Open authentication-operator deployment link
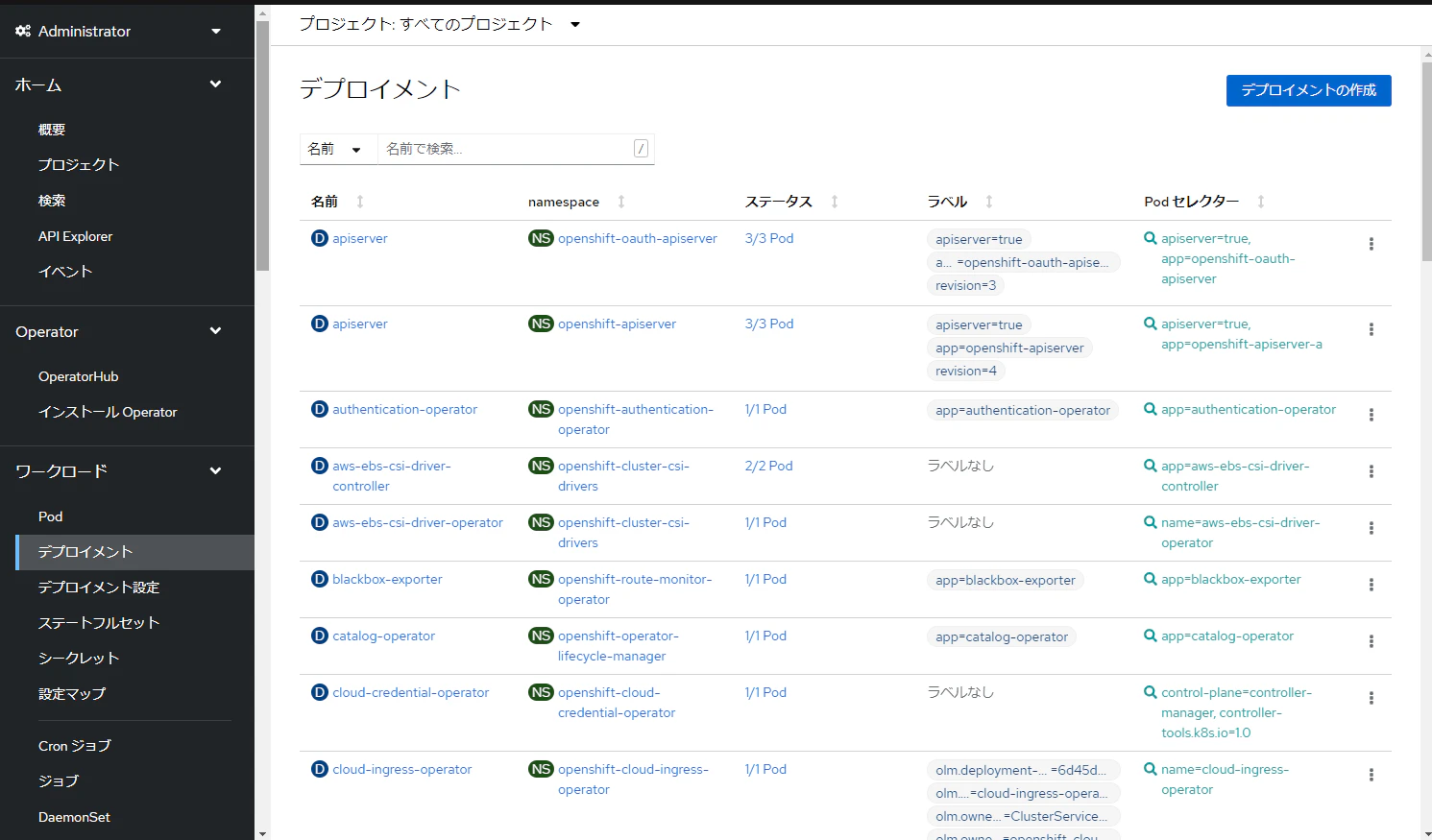The image size is (1432, 840). [404, 409]
